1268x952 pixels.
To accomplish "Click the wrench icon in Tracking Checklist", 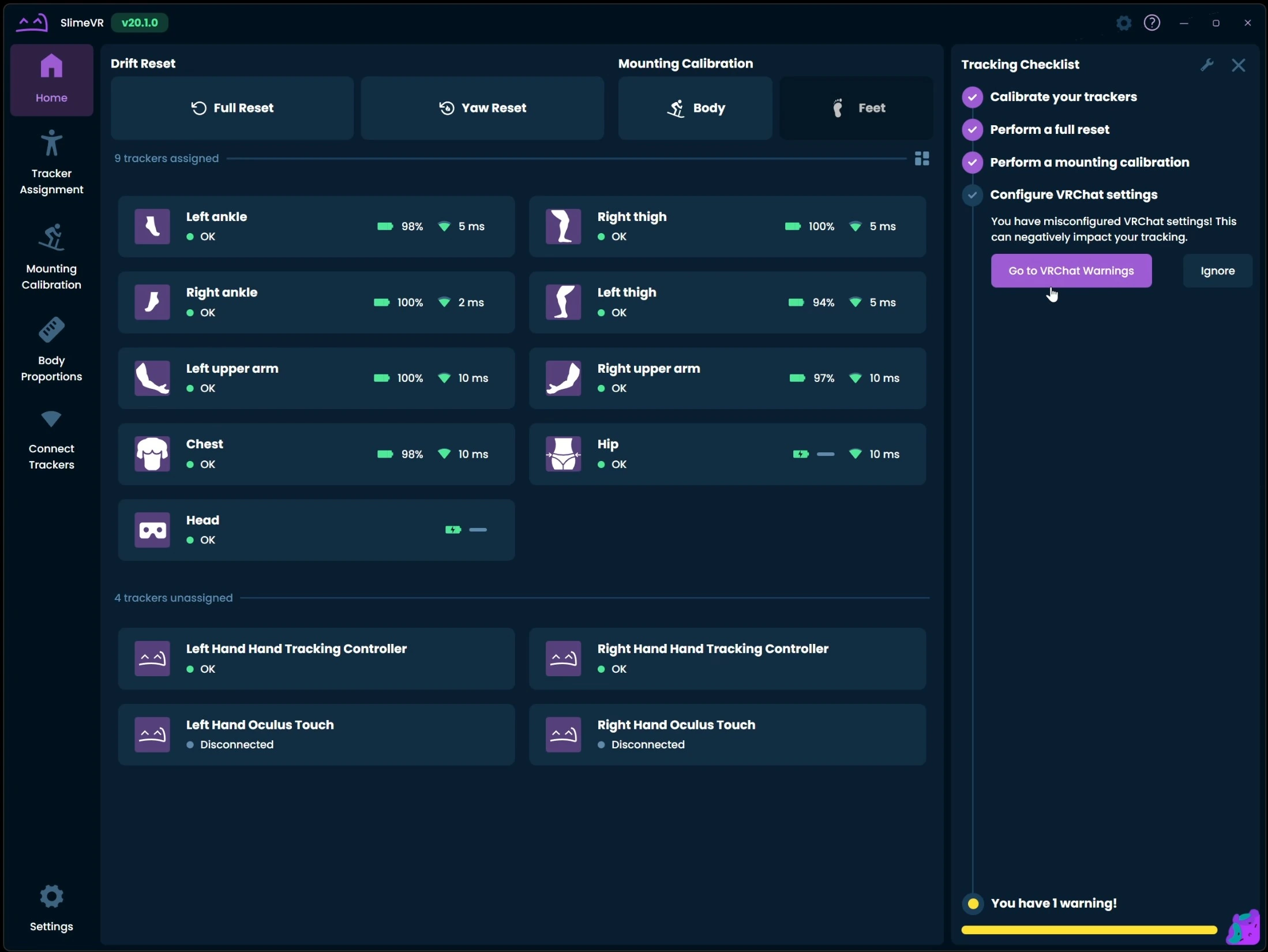I will 1207,65.
